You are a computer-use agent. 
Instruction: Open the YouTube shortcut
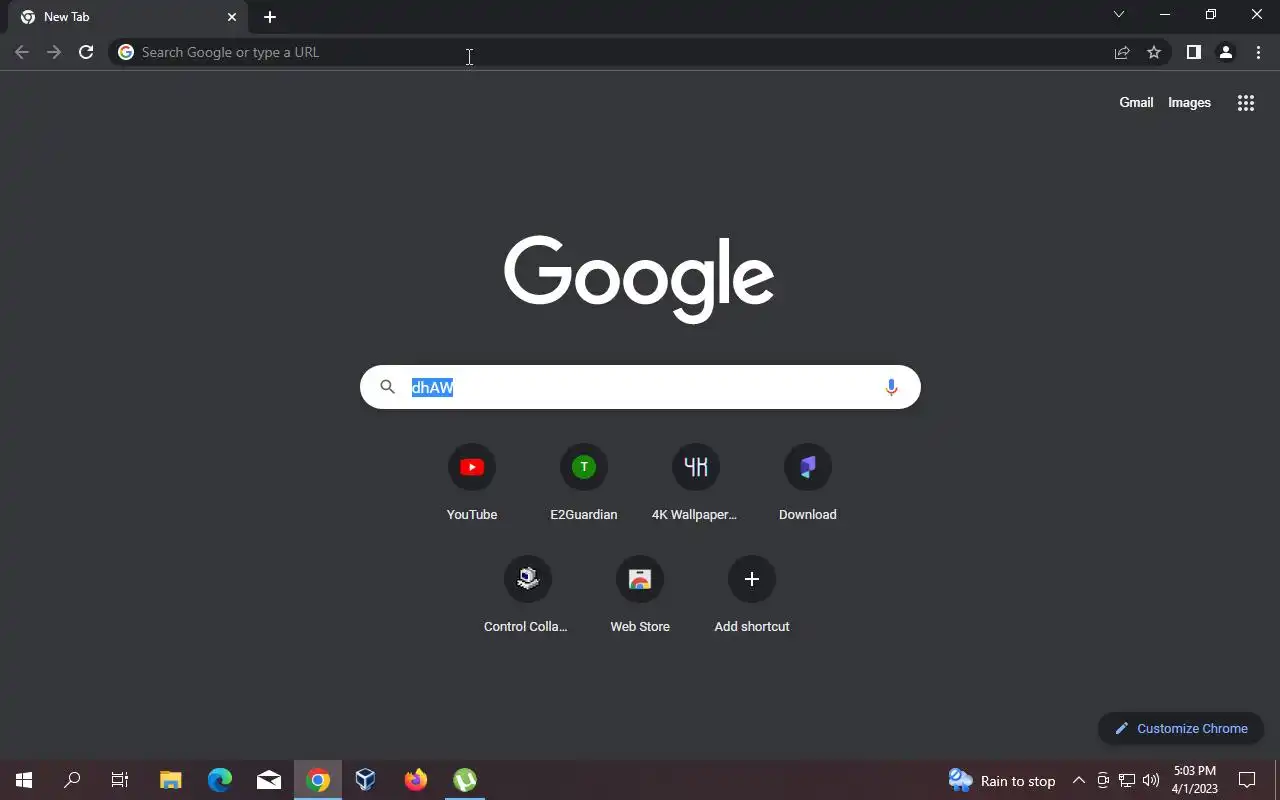coord(472,483)
